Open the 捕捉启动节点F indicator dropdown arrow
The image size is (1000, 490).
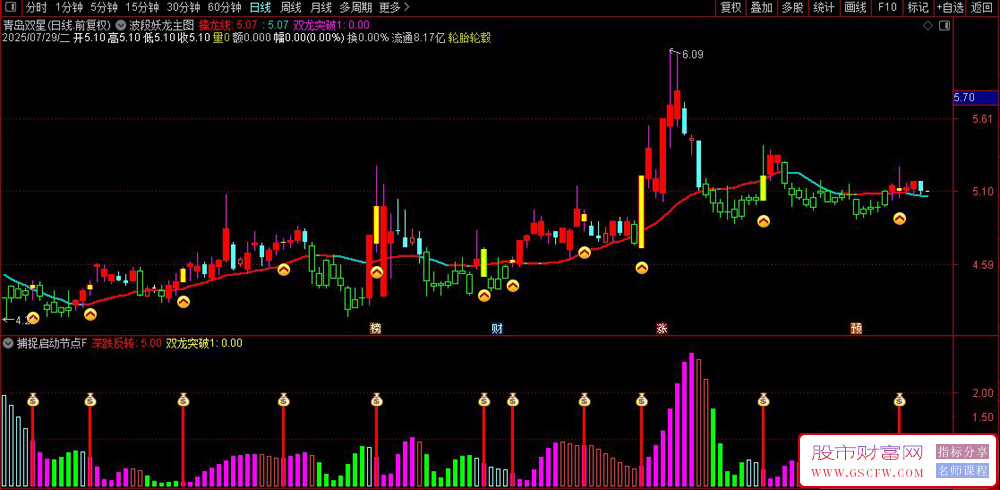[7, 343]
